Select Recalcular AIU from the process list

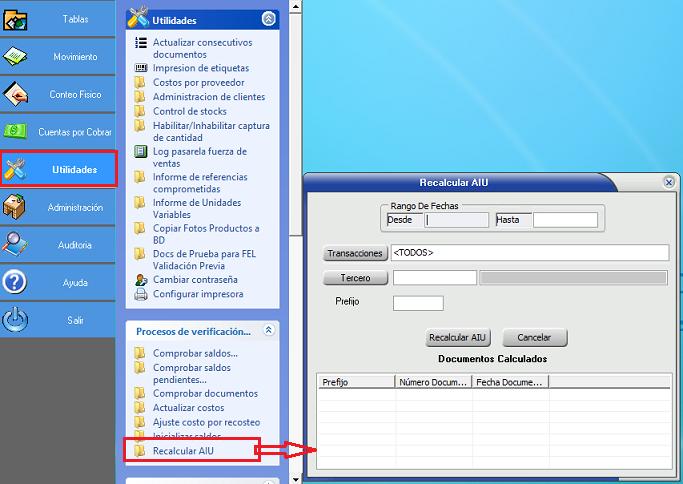183,451
